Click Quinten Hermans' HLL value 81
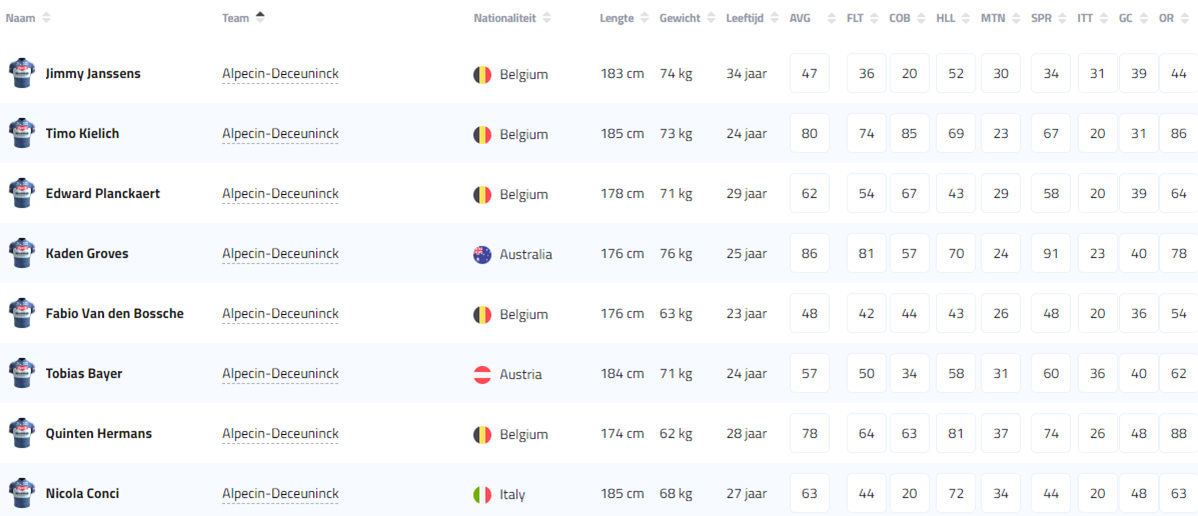 point(956,434)
